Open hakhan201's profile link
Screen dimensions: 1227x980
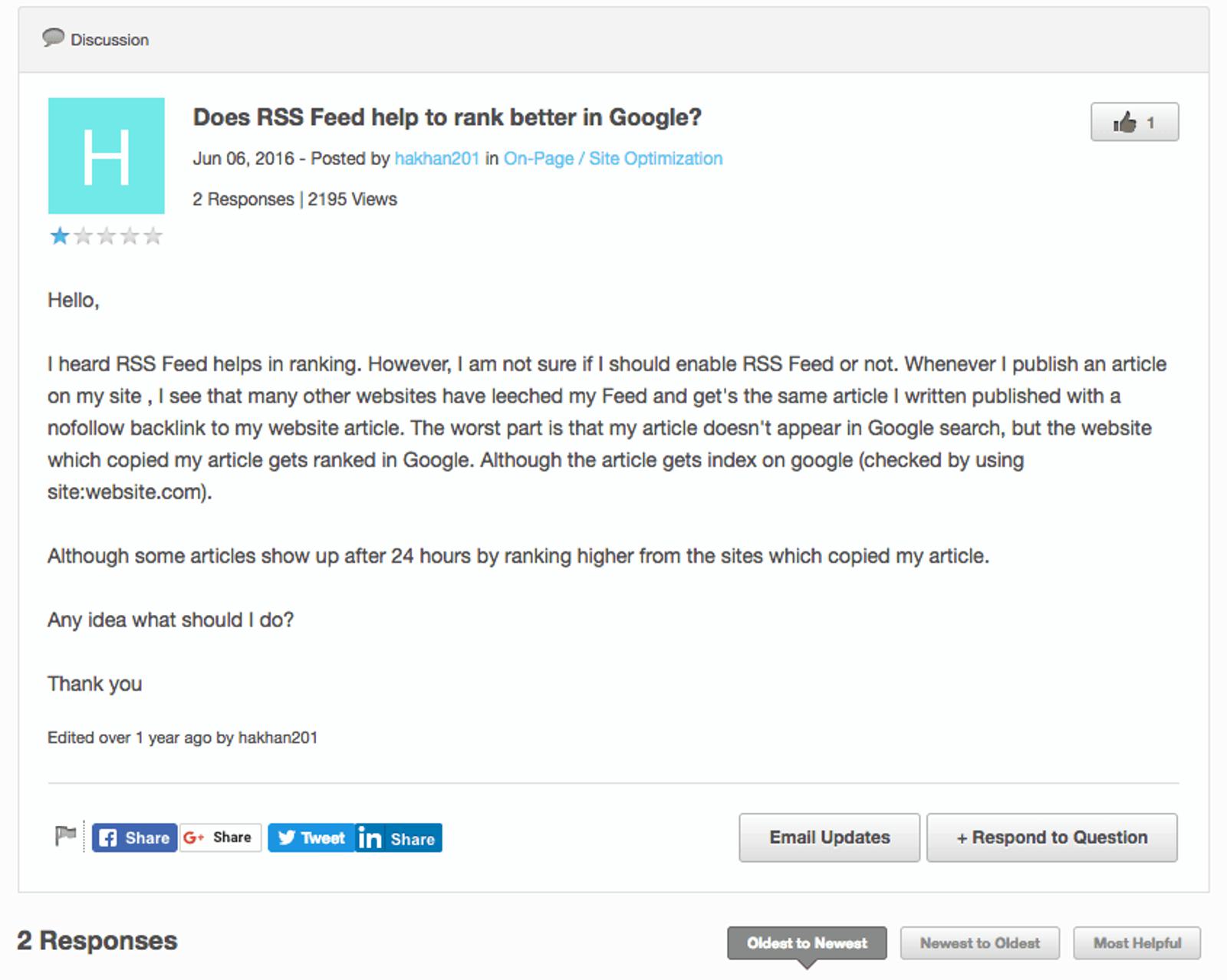click(438, 159)
